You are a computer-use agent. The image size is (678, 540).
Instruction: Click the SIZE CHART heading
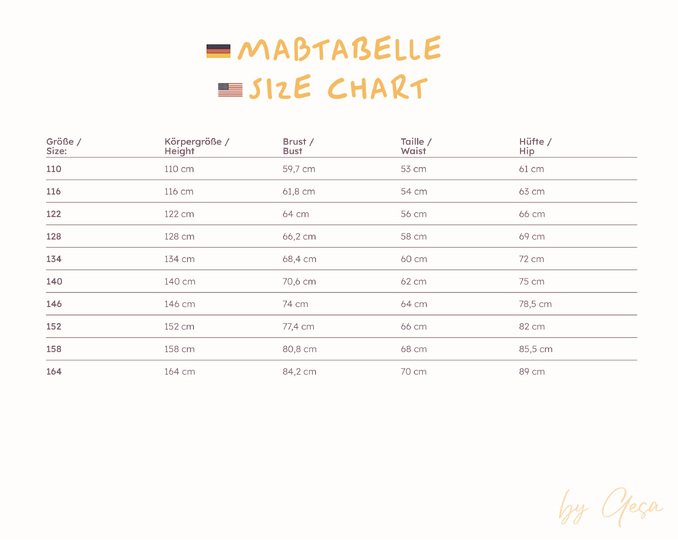pos(338,89)
